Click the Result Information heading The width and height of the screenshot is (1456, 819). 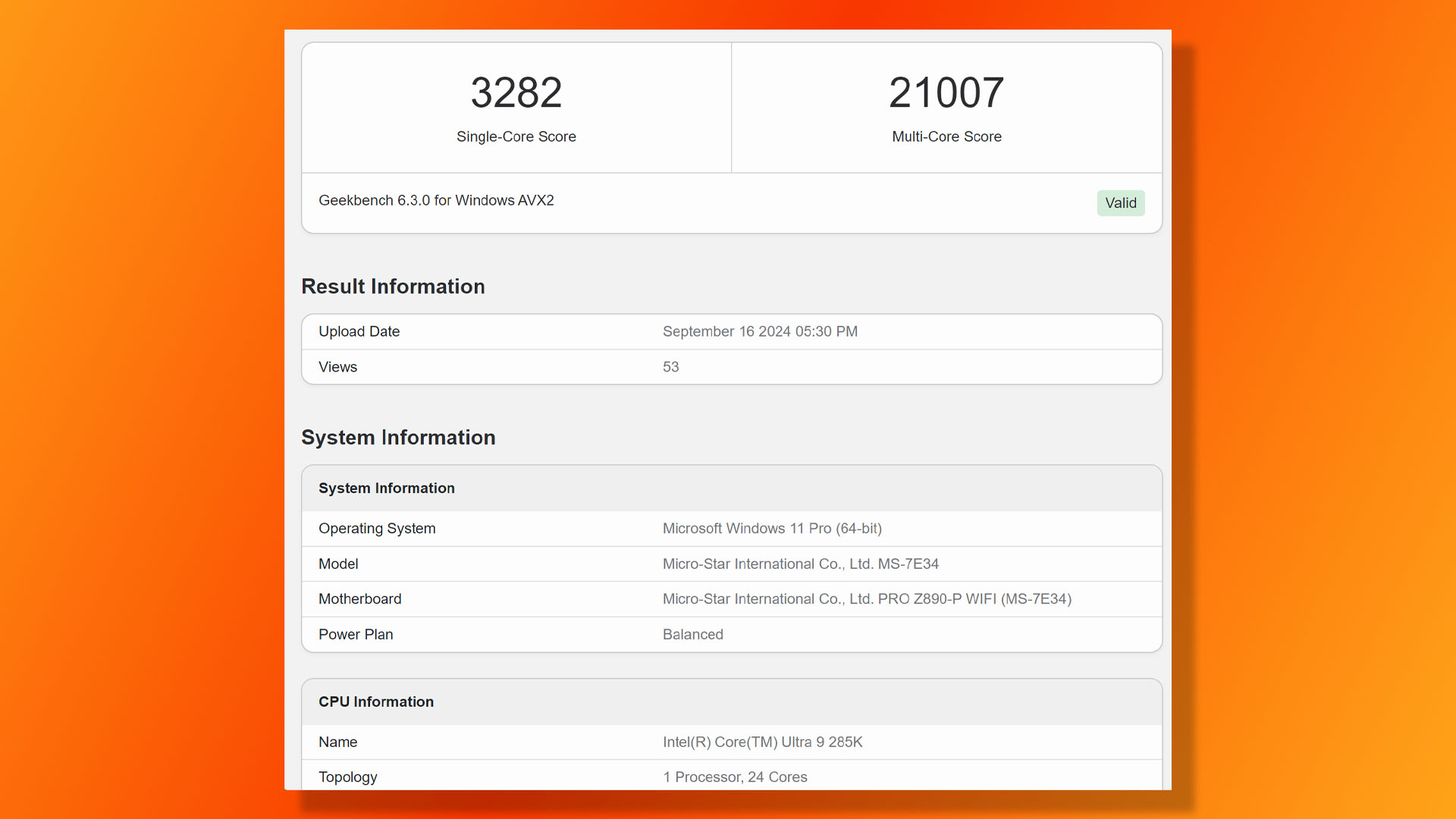click(393, 287)
